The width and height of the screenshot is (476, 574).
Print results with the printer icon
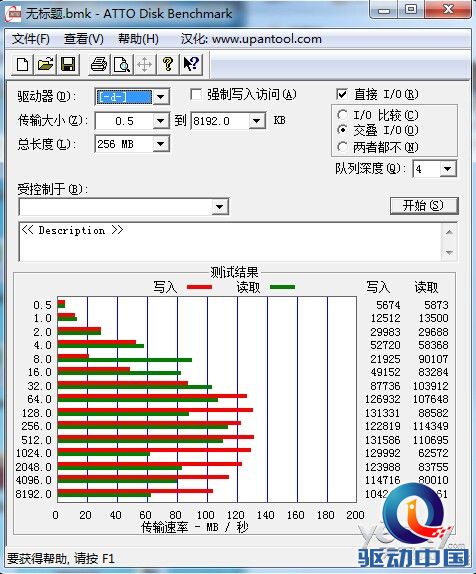click(99, 65)
